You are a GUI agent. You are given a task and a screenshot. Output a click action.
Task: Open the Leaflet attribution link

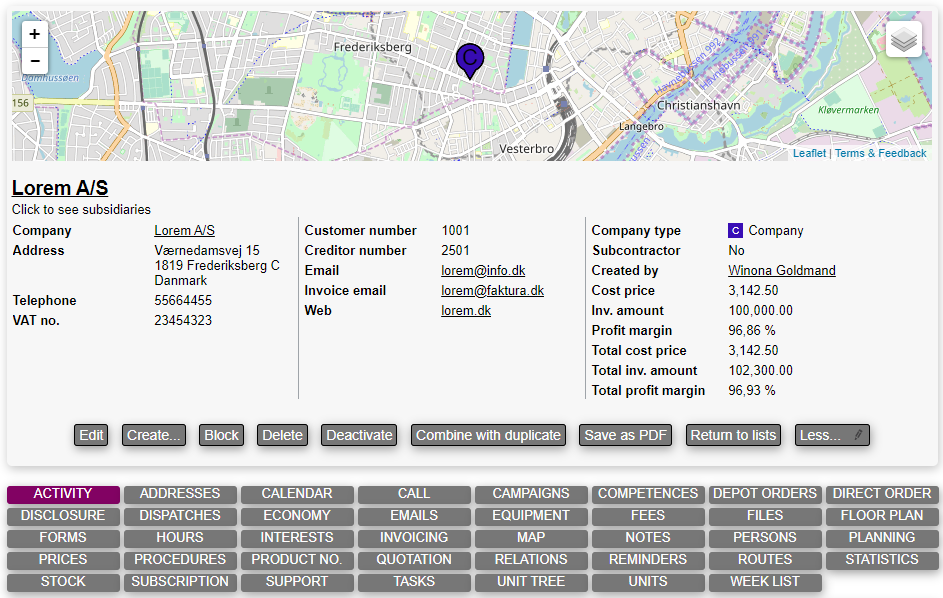(809, 153)
